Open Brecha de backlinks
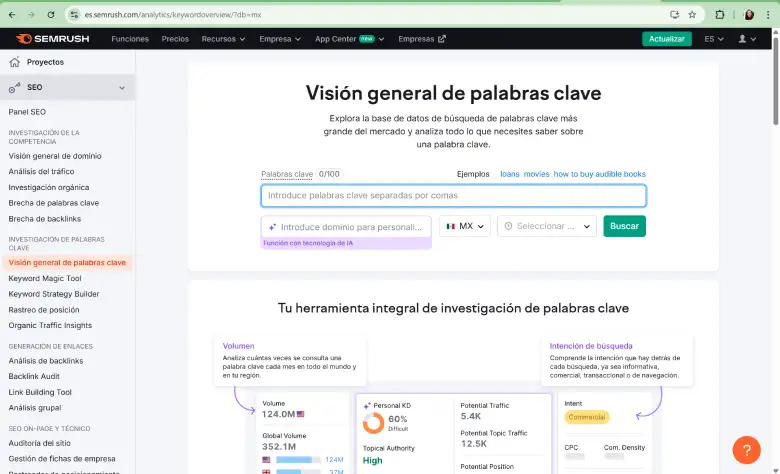Viewport: 780px width, 474px height. point(45,219)
